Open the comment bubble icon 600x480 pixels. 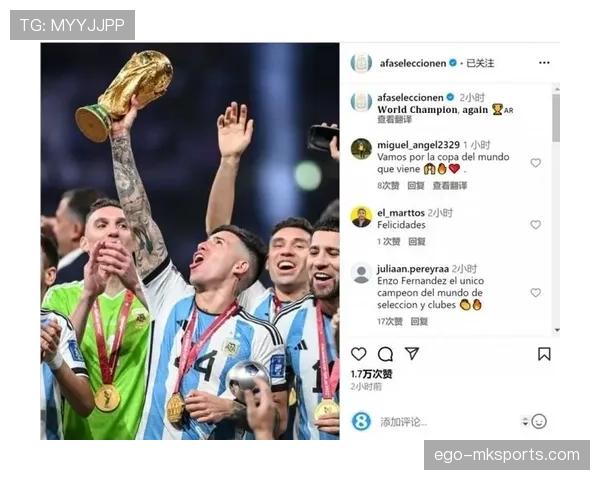click(385, 354)
